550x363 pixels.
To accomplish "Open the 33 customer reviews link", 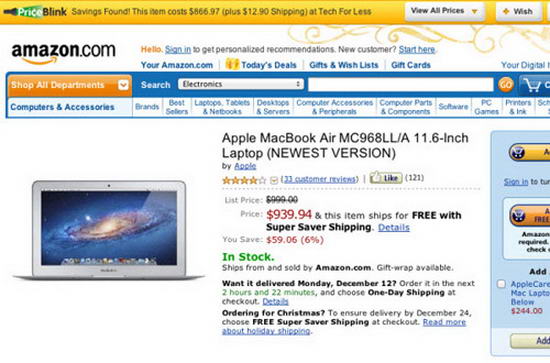I will (321, 179).
